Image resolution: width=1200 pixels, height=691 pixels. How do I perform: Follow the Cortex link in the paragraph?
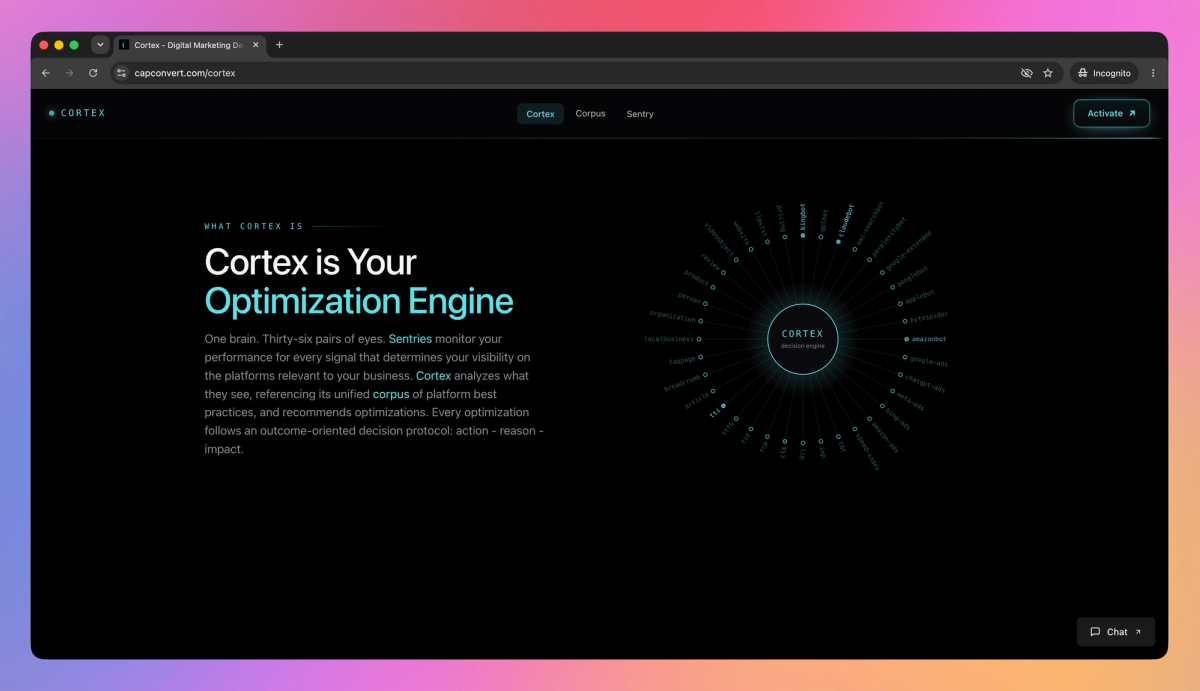433,376
